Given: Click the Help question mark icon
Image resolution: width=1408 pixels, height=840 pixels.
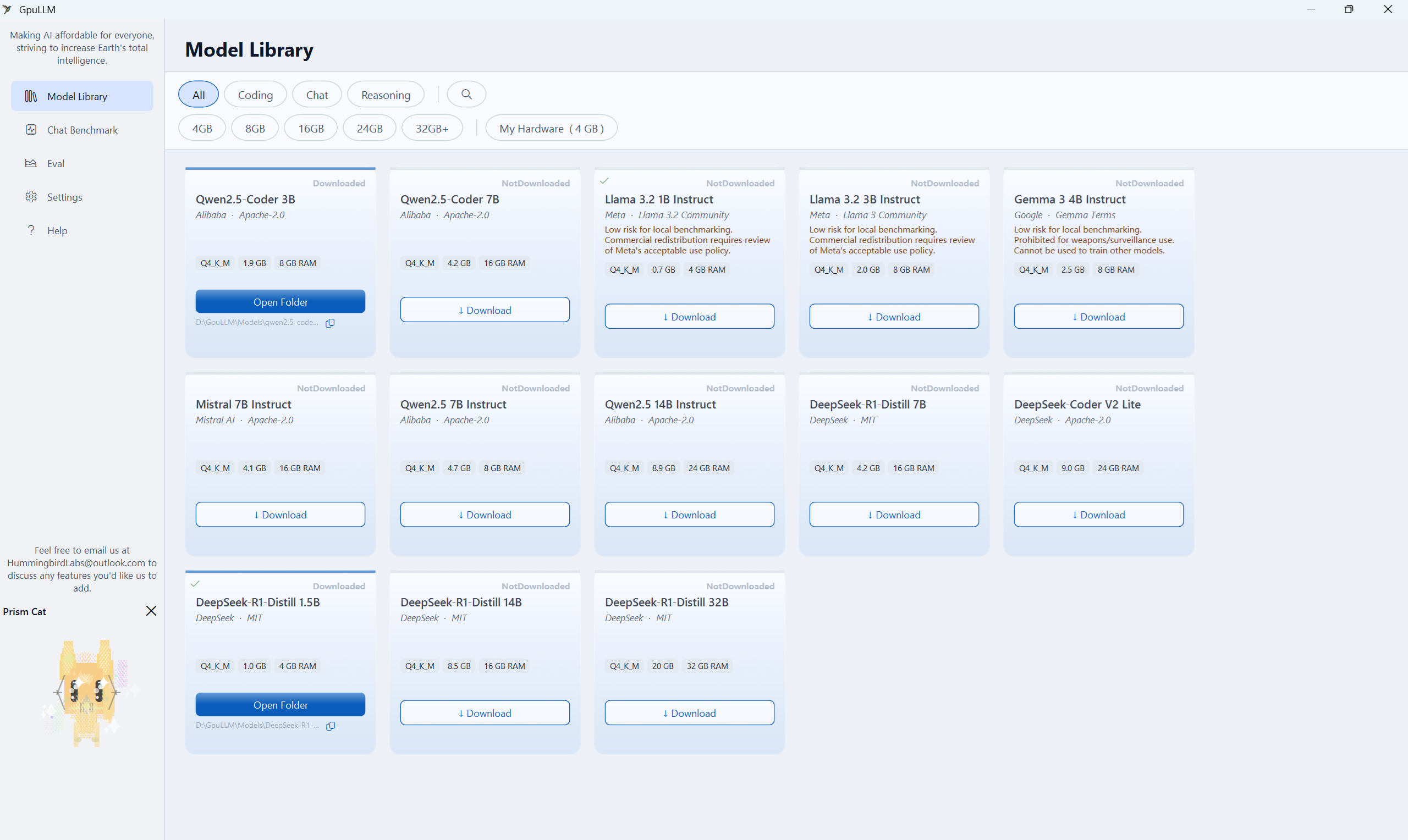Looking at the screenshot, I should coord(31,230).
